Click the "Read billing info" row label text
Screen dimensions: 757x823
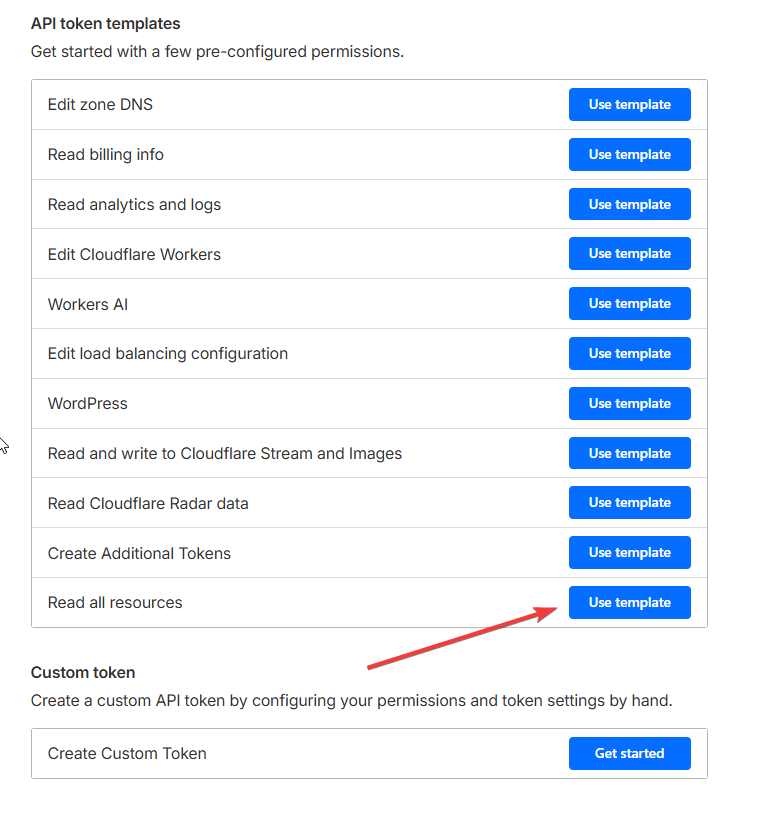(x=106, y=155)
